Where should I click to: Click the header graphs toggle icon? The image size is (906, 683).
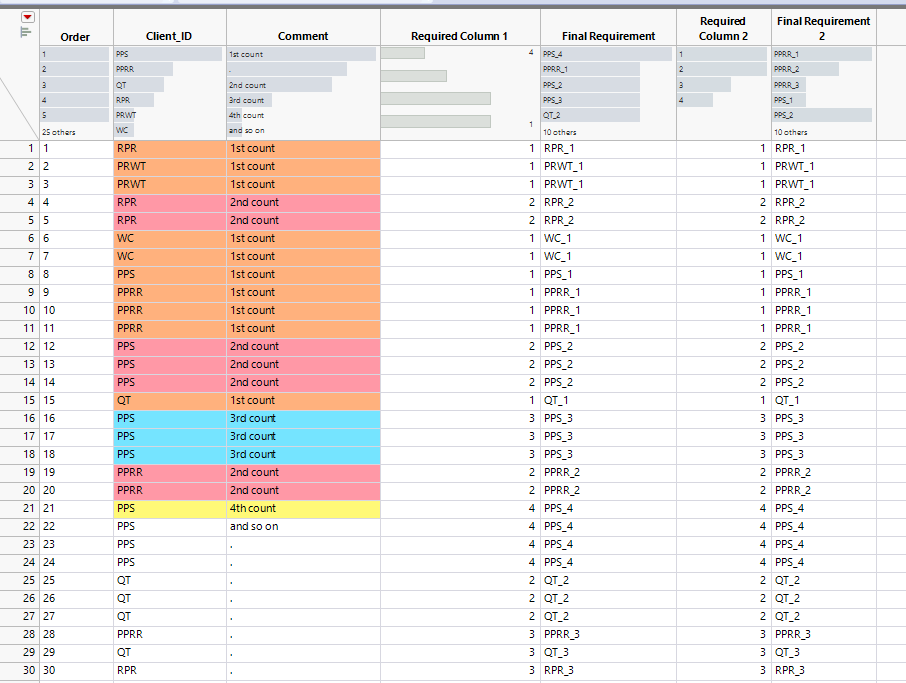[26, 32]
